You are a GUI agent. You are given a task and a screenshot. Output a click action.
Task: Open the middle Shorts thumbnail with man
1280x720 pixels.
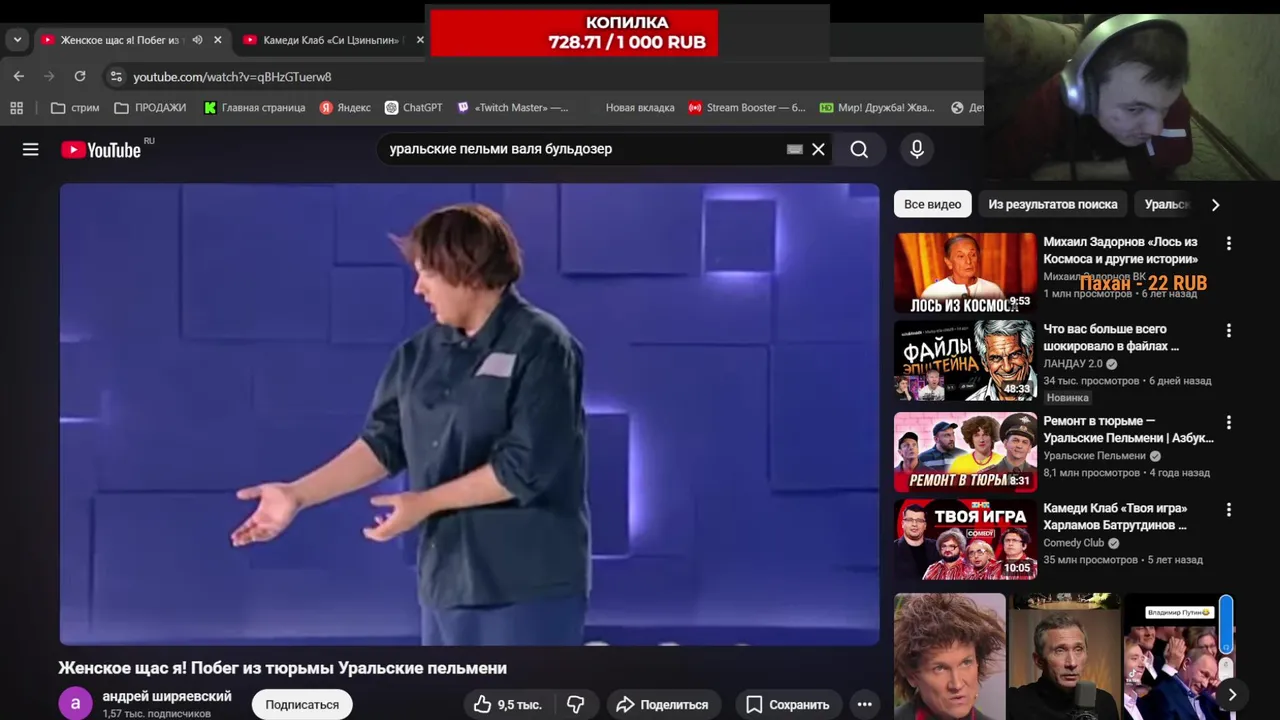(x=1064, y=656)
